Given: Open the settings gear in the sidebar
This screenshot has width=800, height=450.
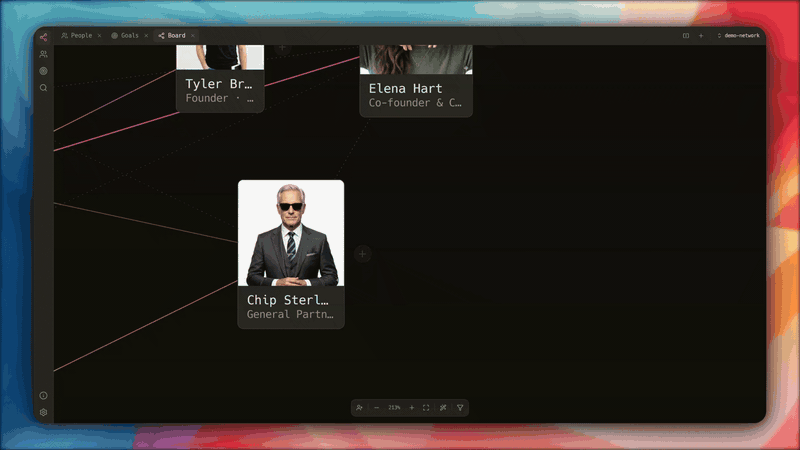Looking at the screenshot, I should (43, 412).
